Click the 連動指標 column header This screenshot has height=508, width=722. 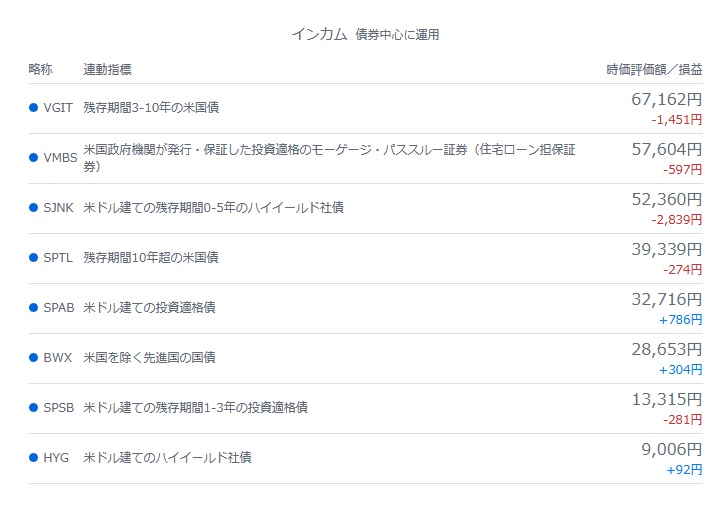pyautogui.click(x=107, y=69)
